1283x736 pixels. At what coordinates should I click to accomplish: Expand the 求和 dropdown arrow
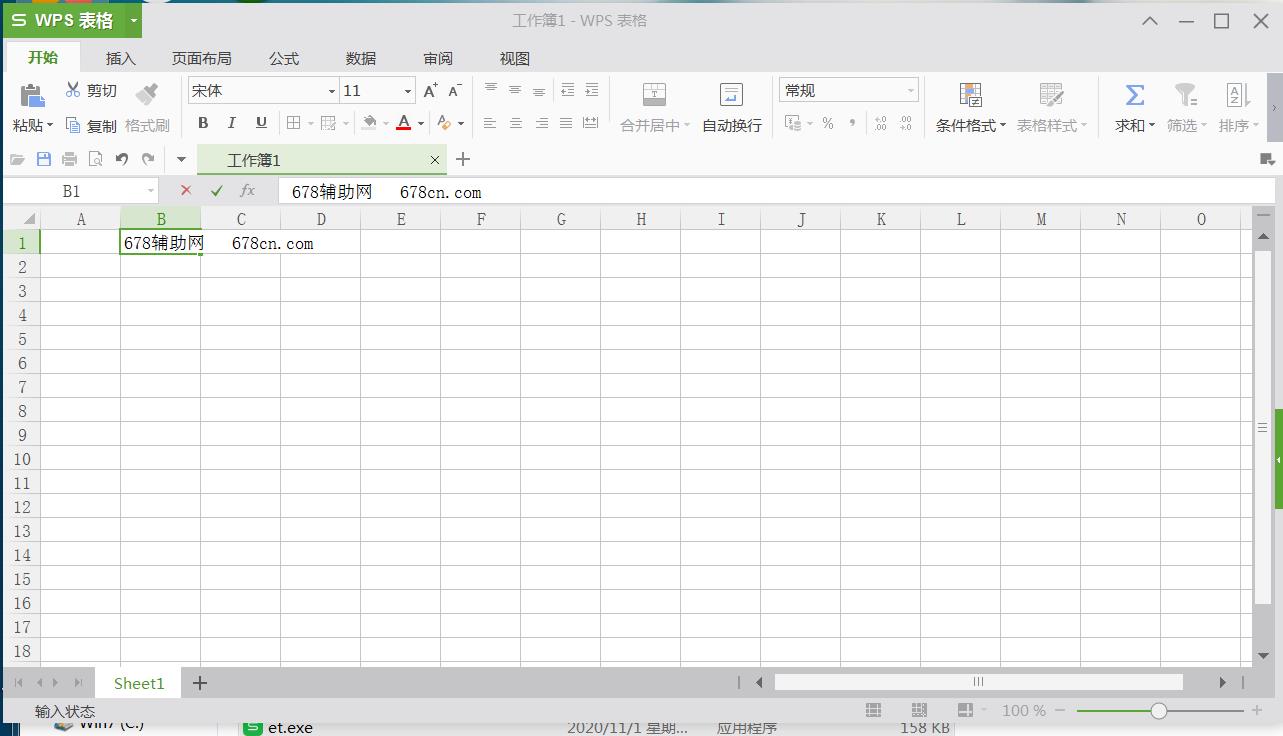(1151, 126)
